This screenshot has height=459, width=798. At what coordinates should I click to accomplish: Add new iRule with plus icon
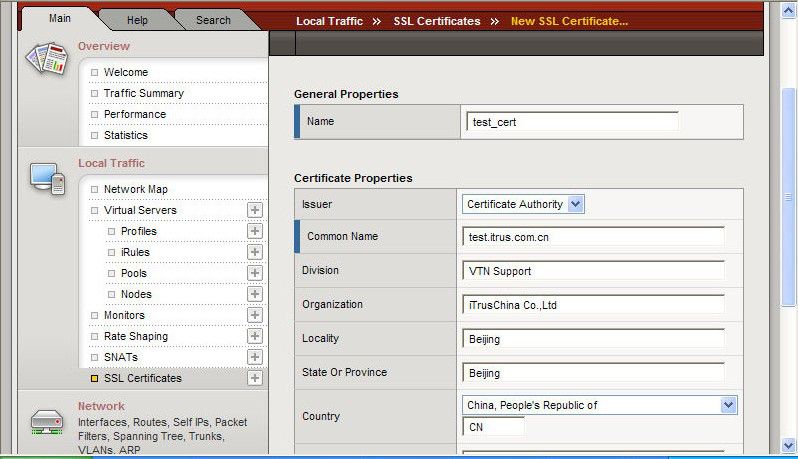point(255,252)
